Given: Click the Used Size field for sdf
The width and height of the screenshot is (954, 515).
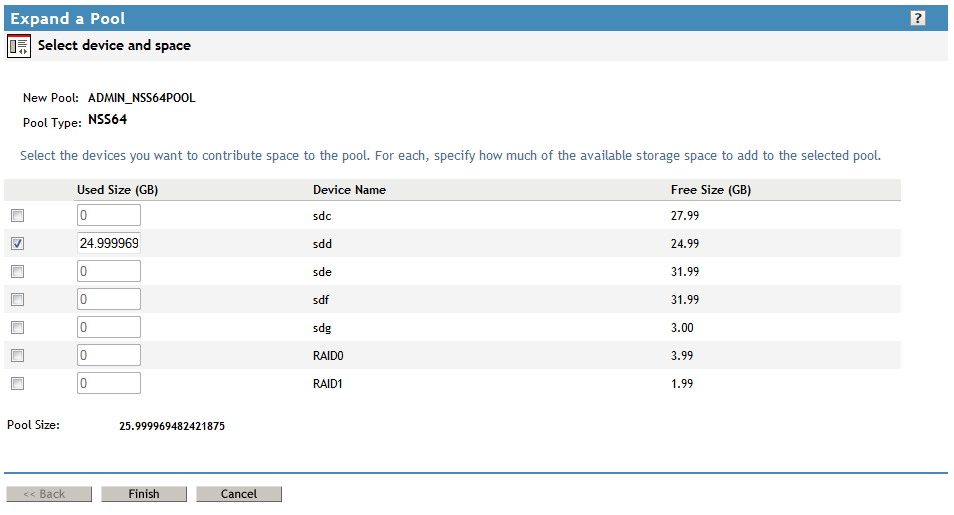Looking at the screenshot, I should 109,299.
